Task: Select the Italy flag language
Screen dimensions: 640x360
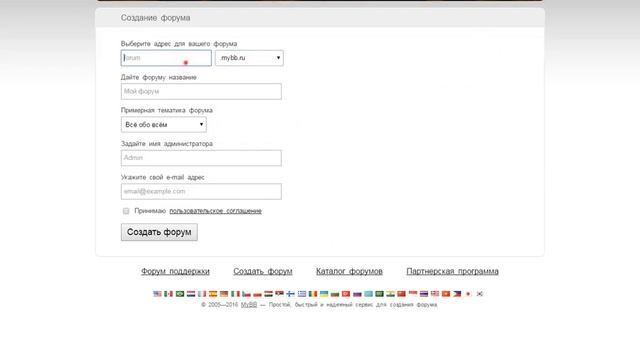Action: point(236,294)
